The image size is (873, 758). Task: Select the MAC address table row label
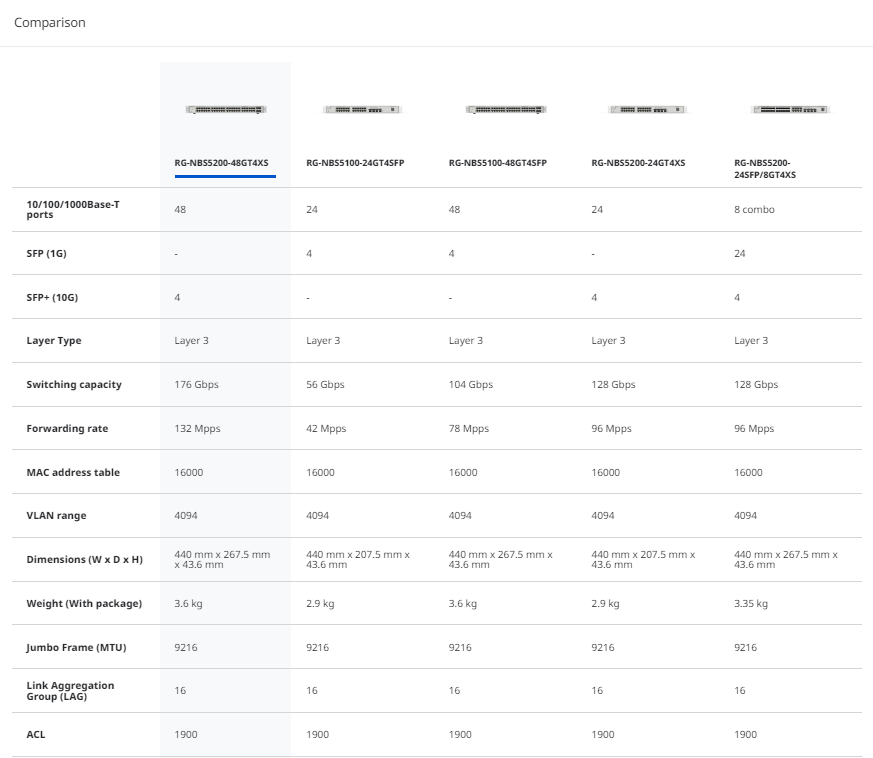click(x=73, y=473)
